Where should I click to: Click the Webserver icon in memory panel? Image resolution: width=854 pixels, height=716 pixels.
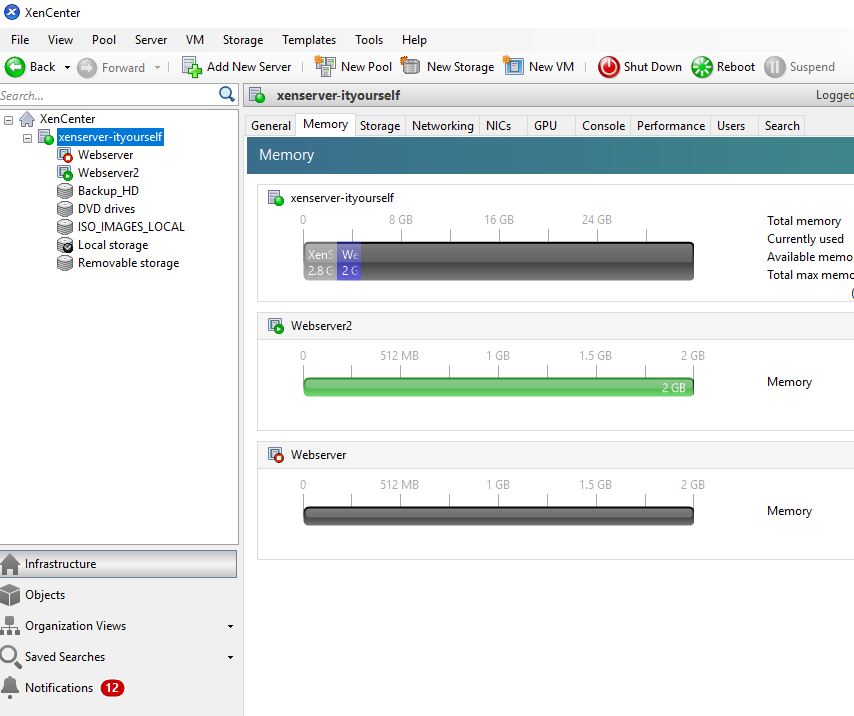276,455
